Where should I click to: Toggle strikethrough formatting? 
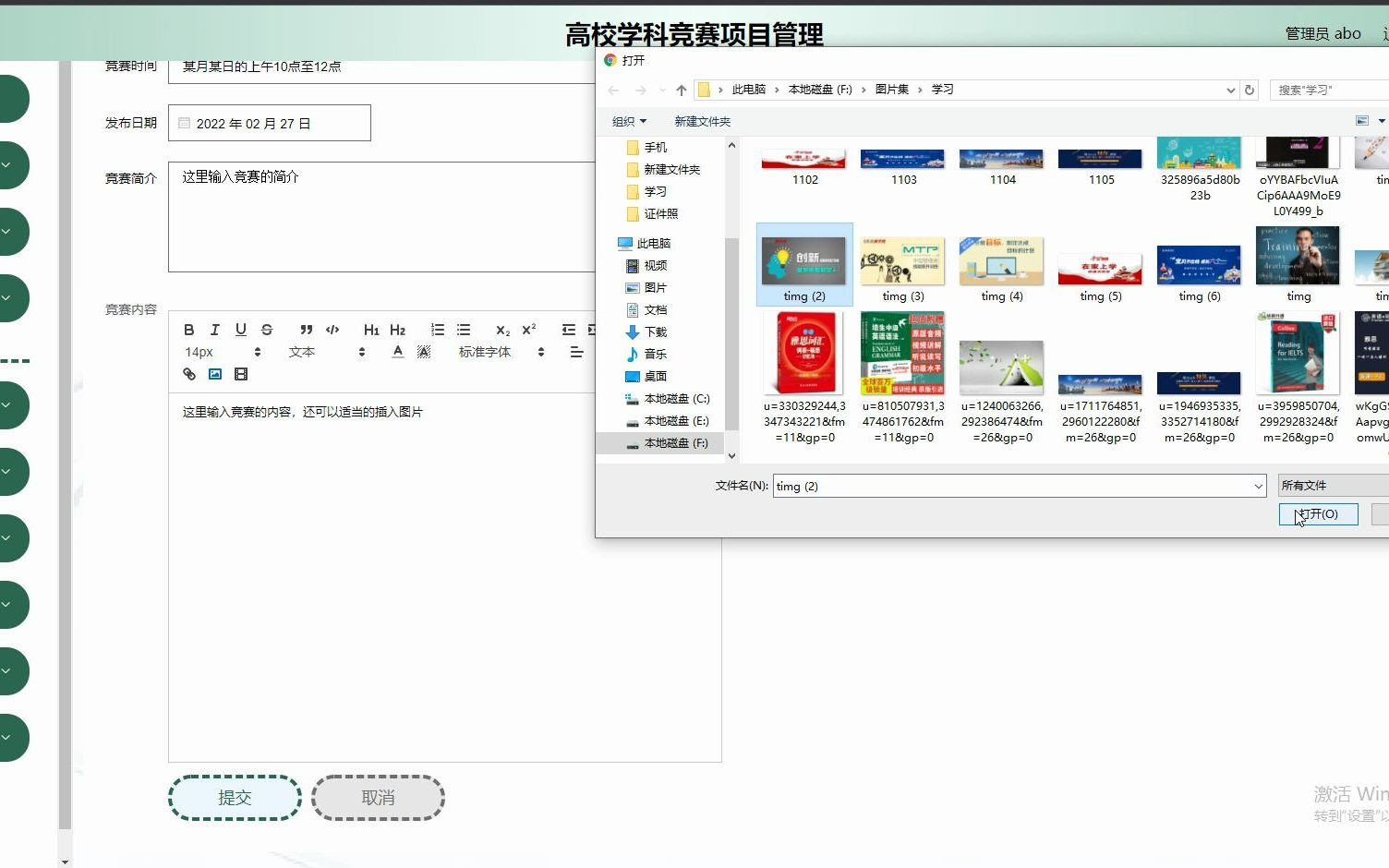(266, 330)
